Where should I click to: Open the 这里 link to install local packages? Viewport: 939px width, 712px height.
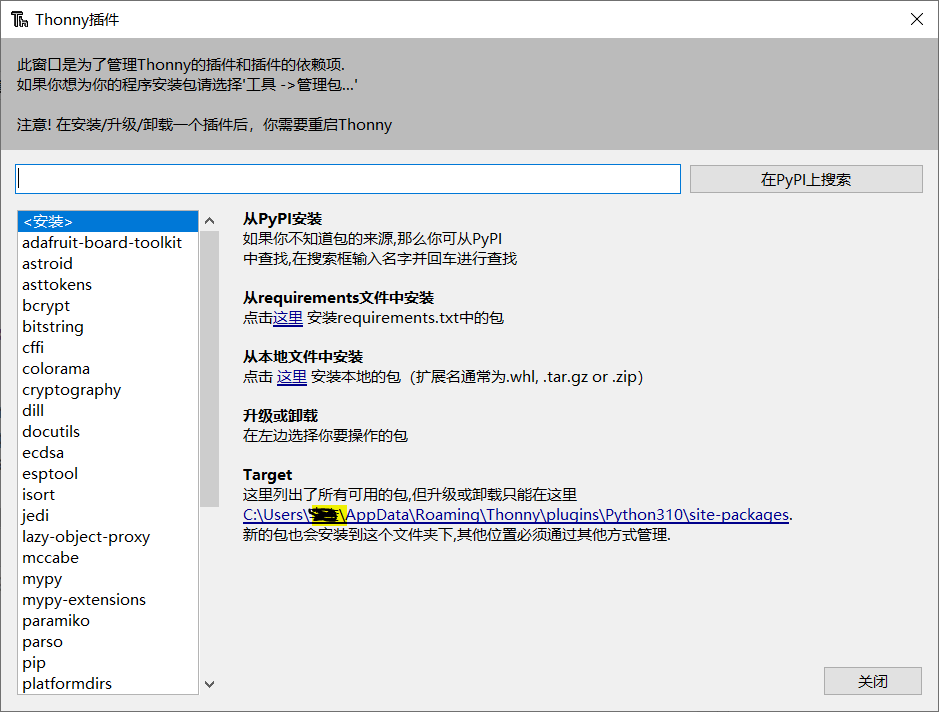290,377
